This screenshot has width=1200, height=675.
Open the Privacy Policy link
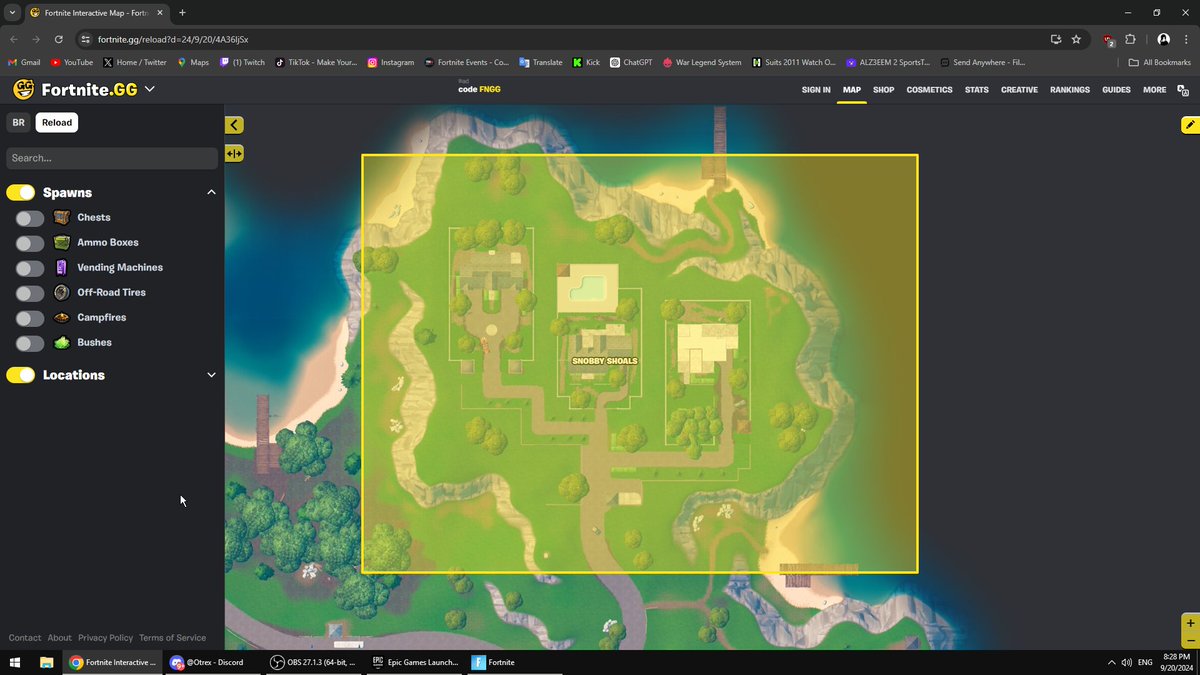tap(105, 638)
